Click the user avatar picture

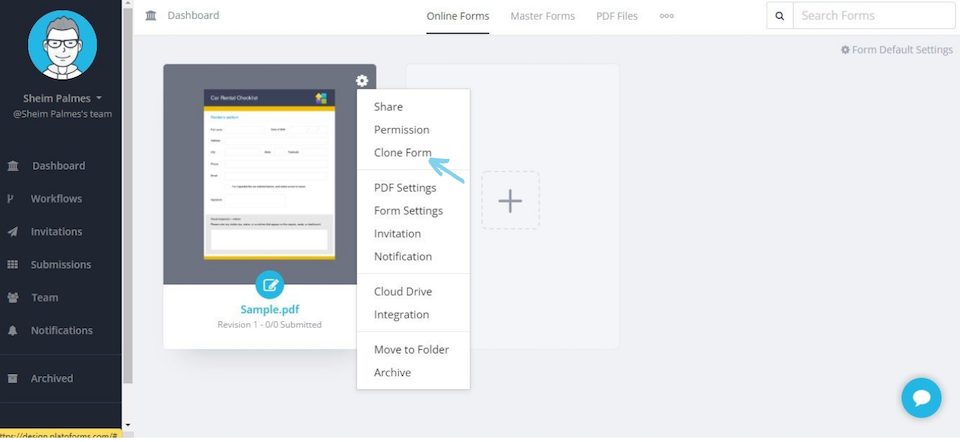coord(62,45)
